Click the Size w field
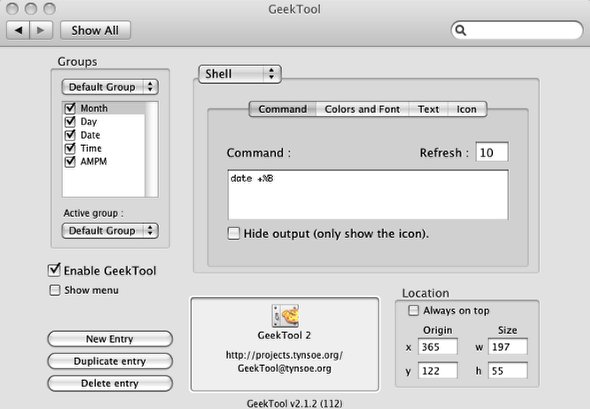 pyautogui.click(x=508, y=347)
